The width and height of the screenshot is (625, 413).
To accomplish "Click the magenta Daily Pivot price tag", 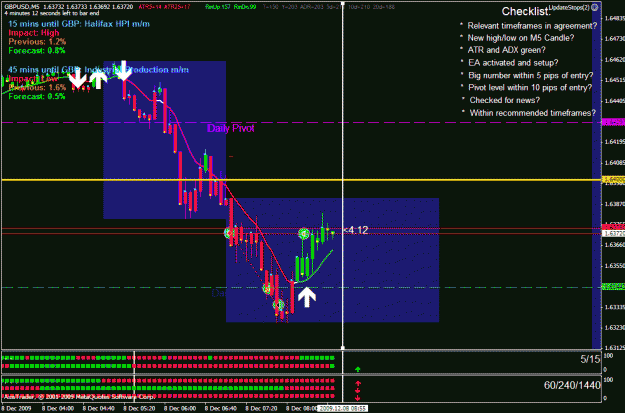I will (x=613, y=122).
